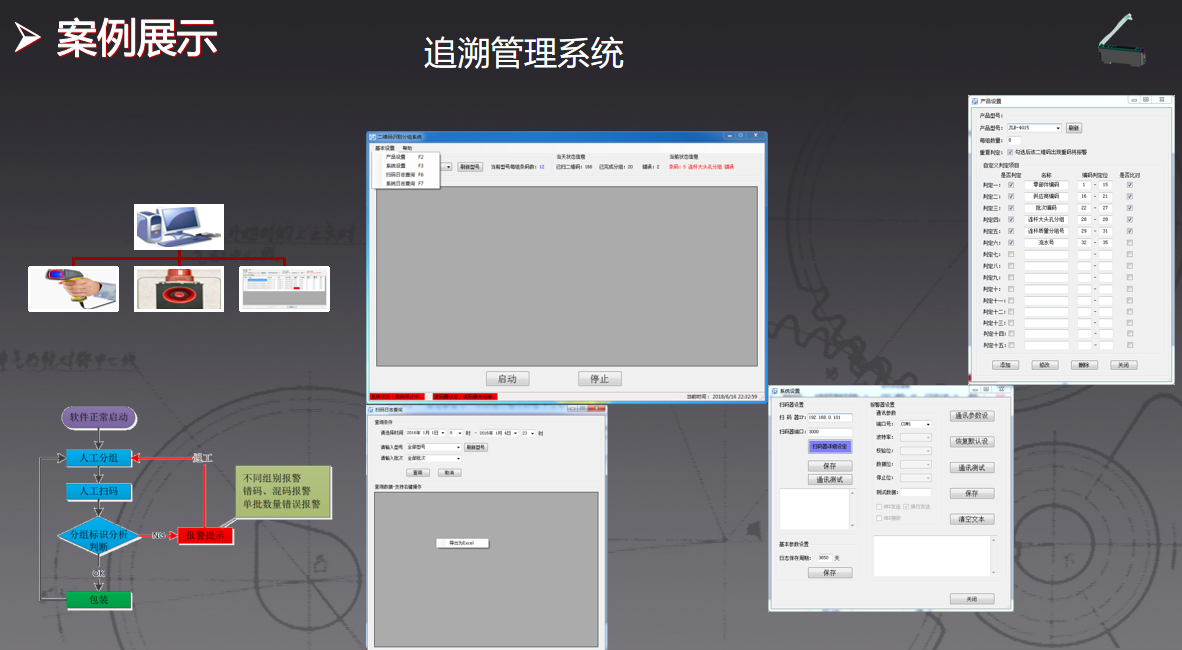Open 全部批次 dropdown in log query window
This screenshot has height=650, width=1182.
point(433,458)
